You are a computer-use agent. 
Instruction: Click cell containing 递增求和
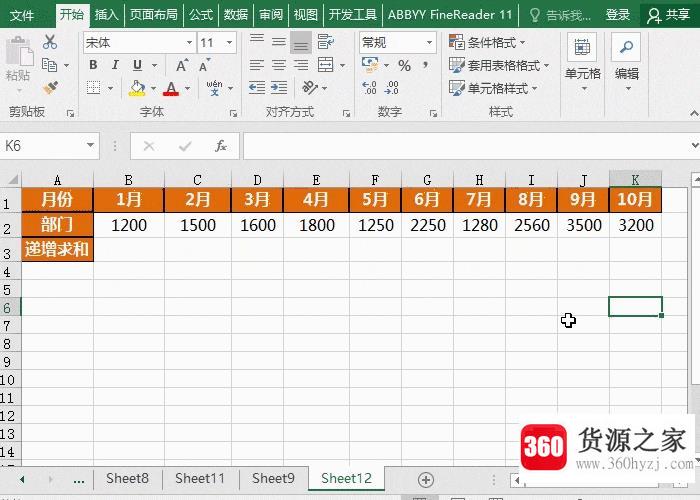pos(57,249)
